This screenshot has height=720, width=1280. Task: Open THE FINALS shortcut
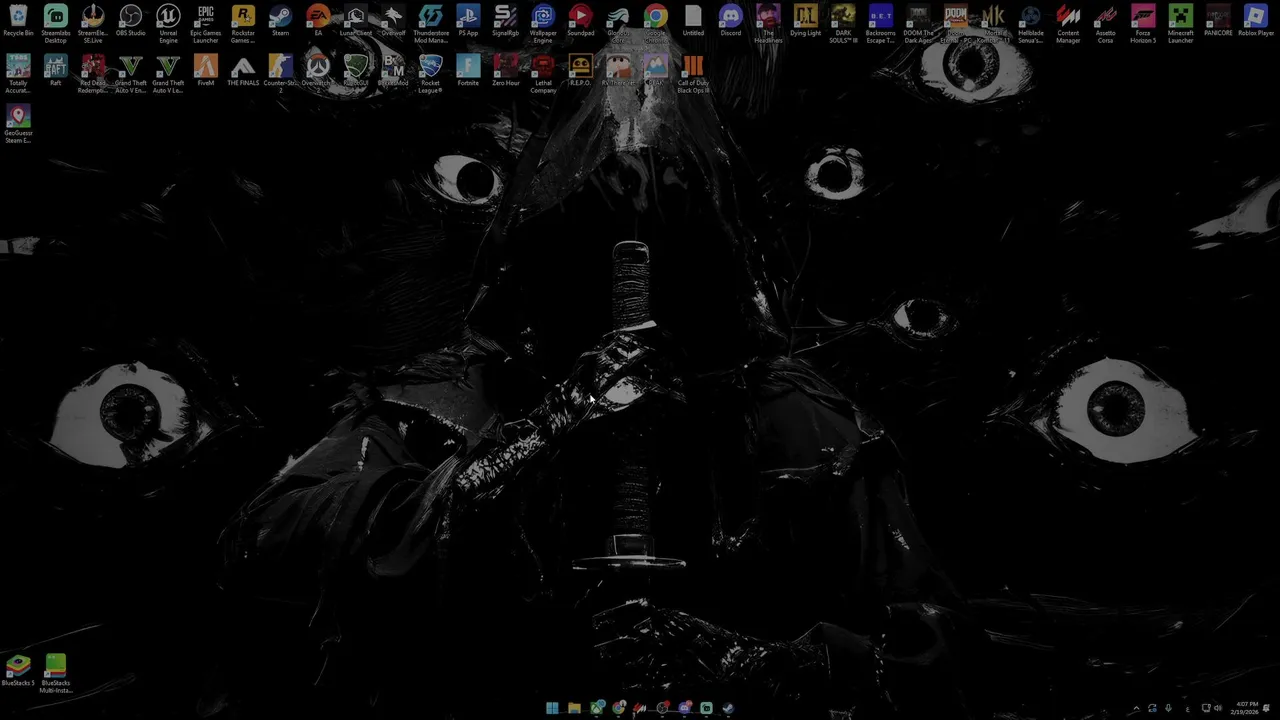coord(243,72)
